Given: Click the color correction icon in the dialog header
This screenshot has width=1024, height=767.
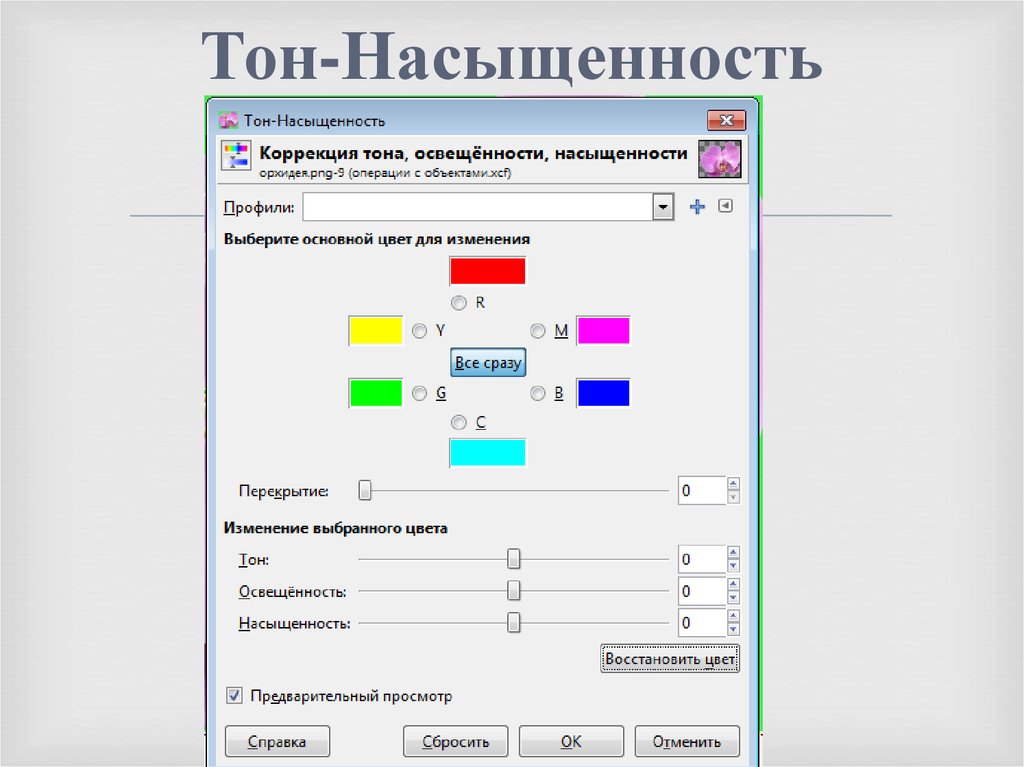Looking at the screenshot, I should (237, 154).
